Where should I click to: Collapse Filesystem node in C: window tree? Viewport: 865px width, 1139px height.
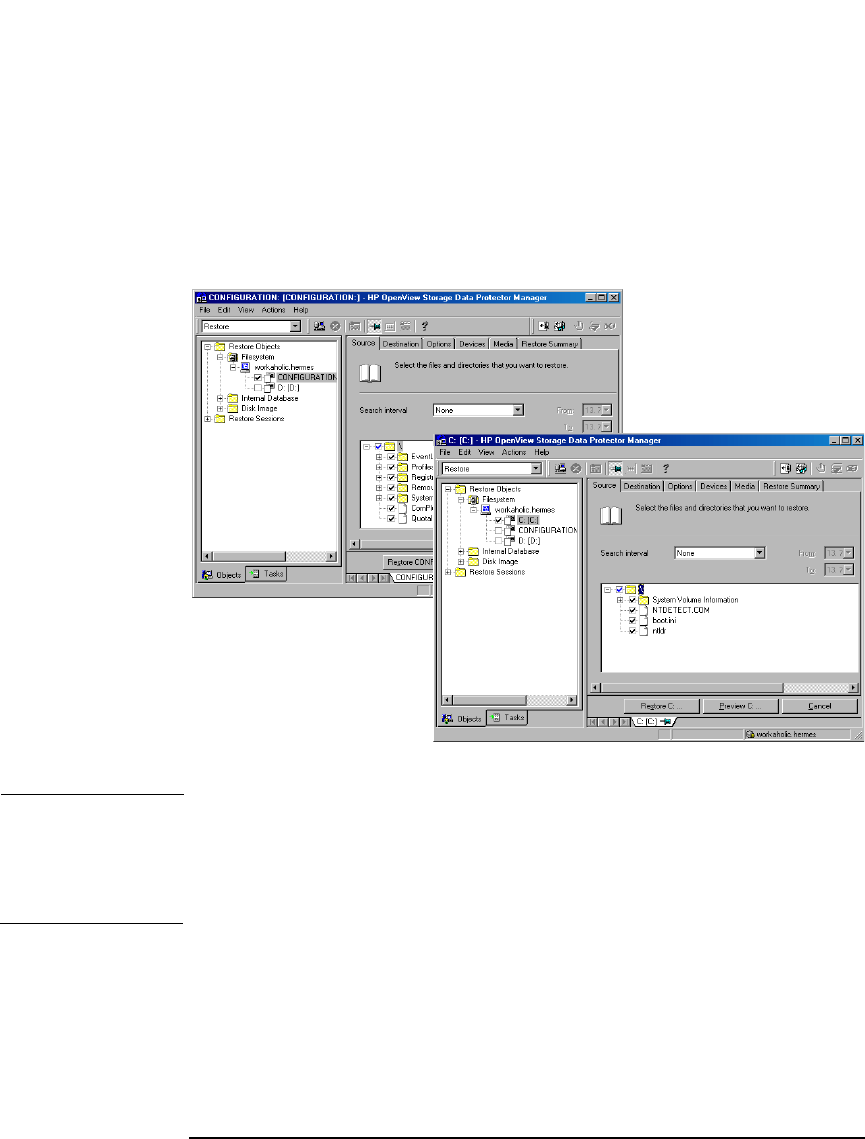460,499
